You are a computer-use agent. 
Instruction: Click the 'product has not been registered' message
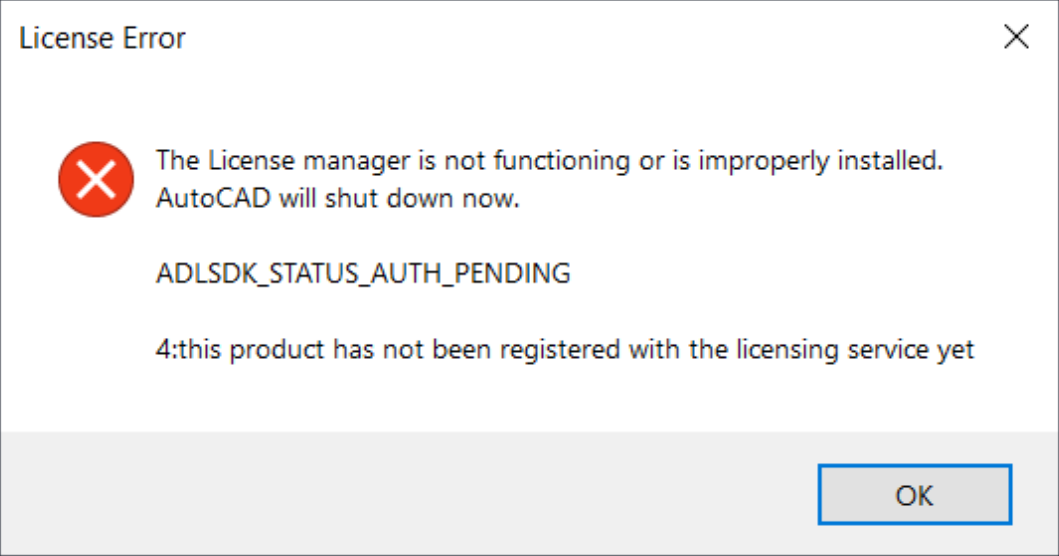point(565,350)
